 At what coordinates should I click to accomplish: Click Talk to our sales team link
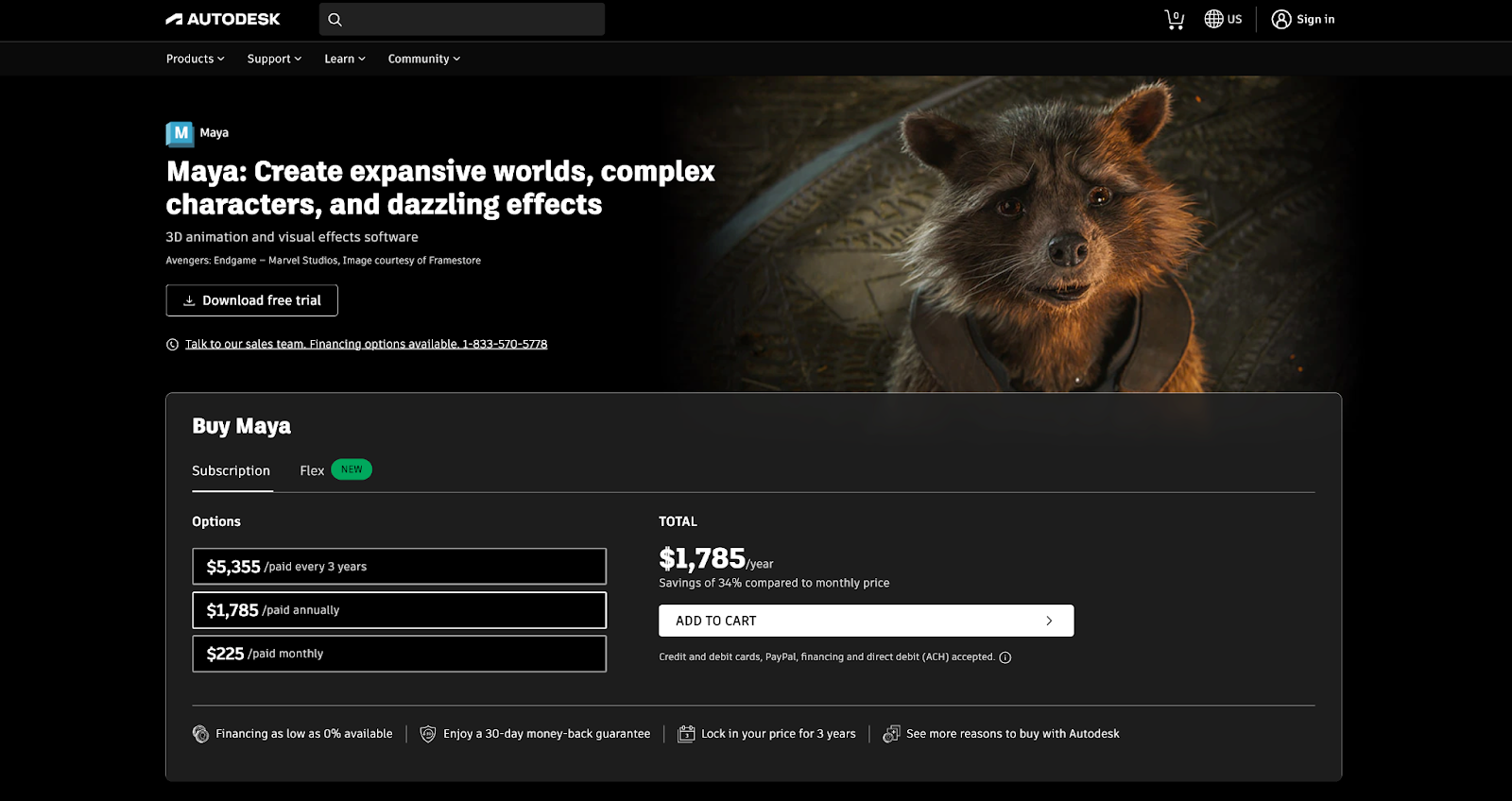tap(367, 345)
